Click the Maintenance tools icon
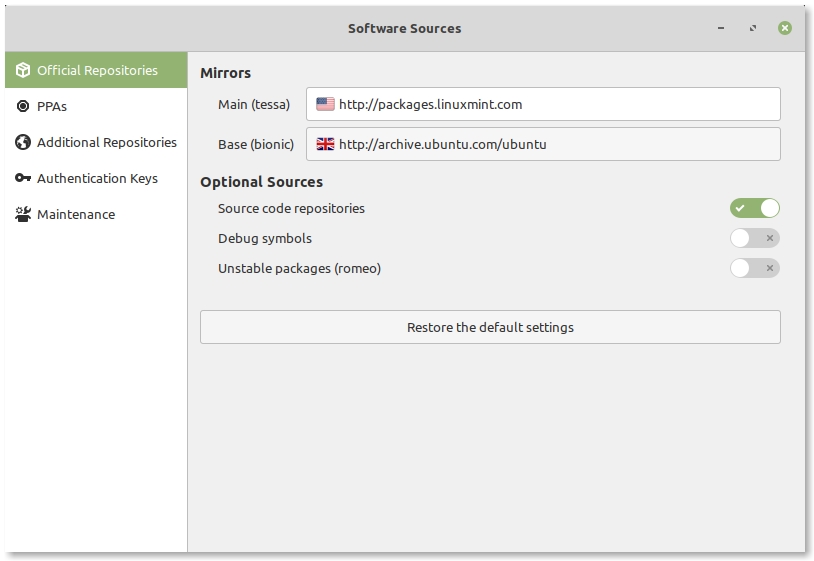 (x=23, y=214)
